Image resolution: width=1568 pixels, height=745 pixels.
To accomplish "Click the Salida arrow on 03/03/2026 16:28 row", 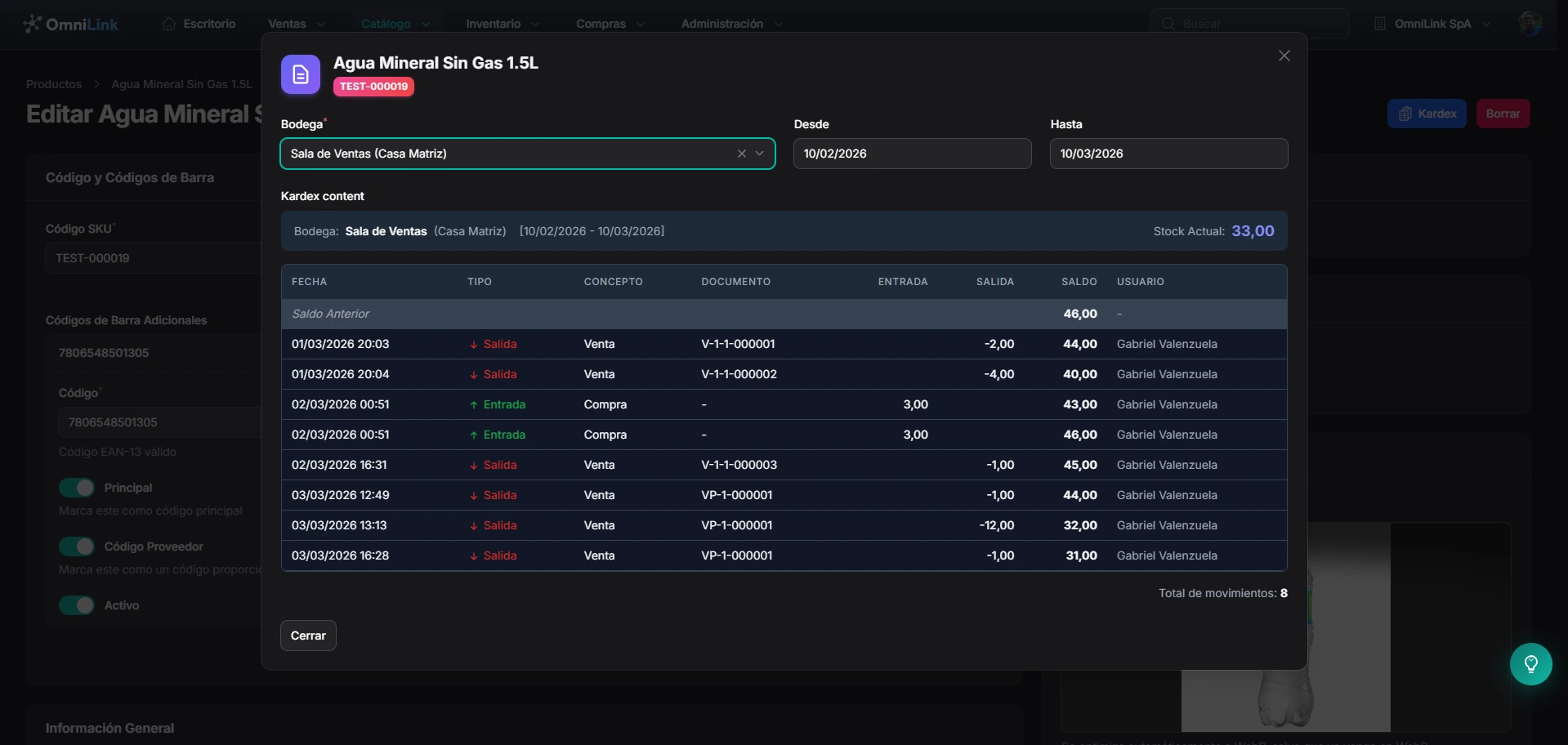I will click(474, 556).
